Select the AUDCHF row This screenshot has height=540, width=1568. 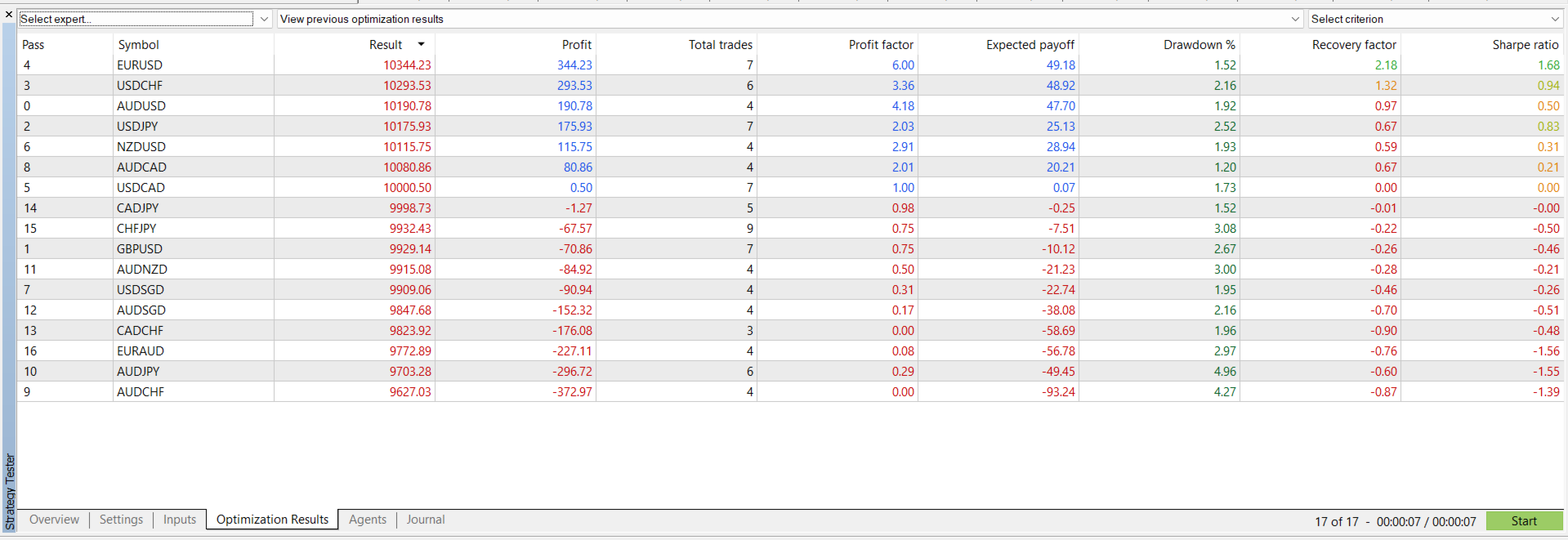pos(790,392)
